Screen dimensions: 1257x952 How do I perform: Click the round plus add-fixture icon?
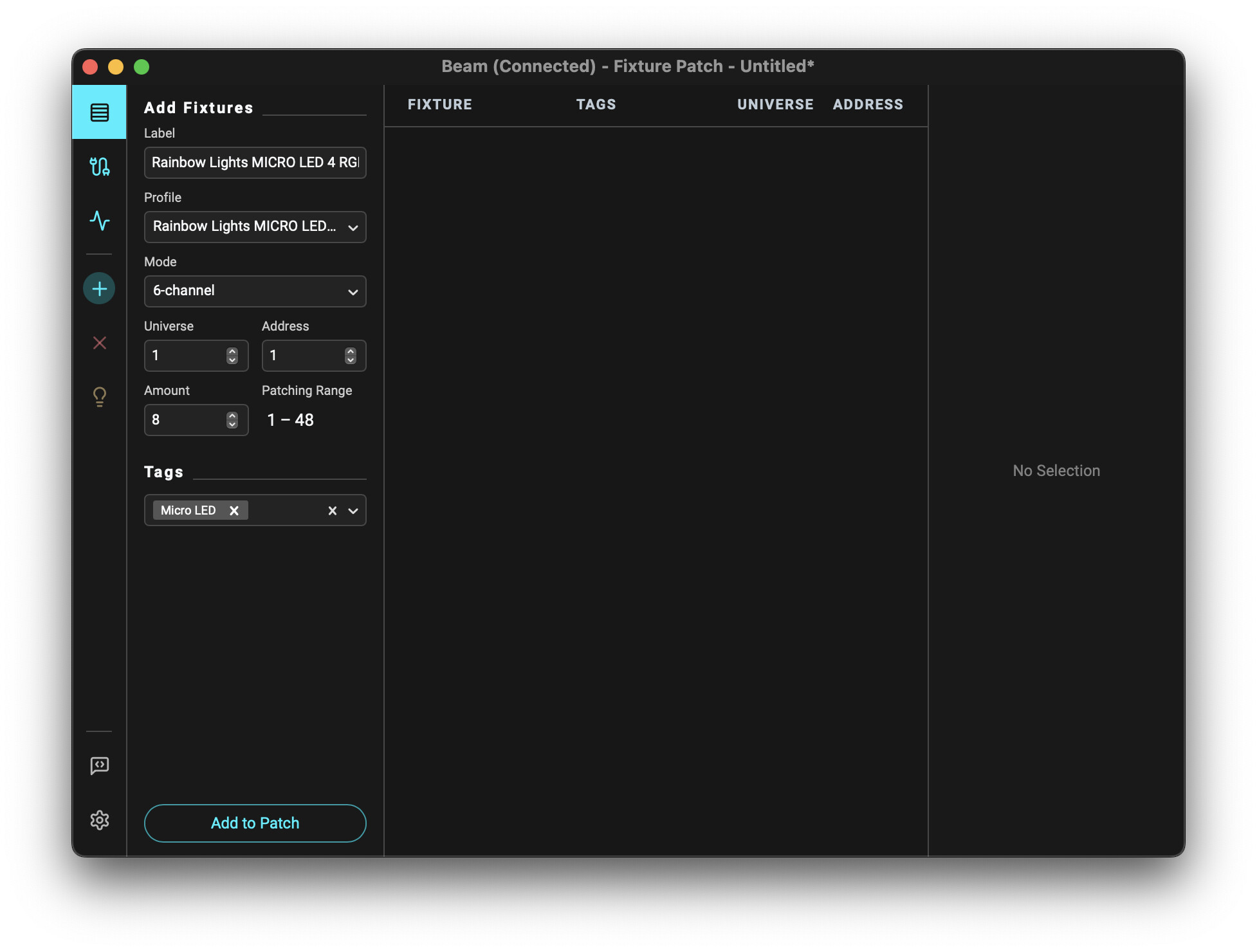click(99, 289)
